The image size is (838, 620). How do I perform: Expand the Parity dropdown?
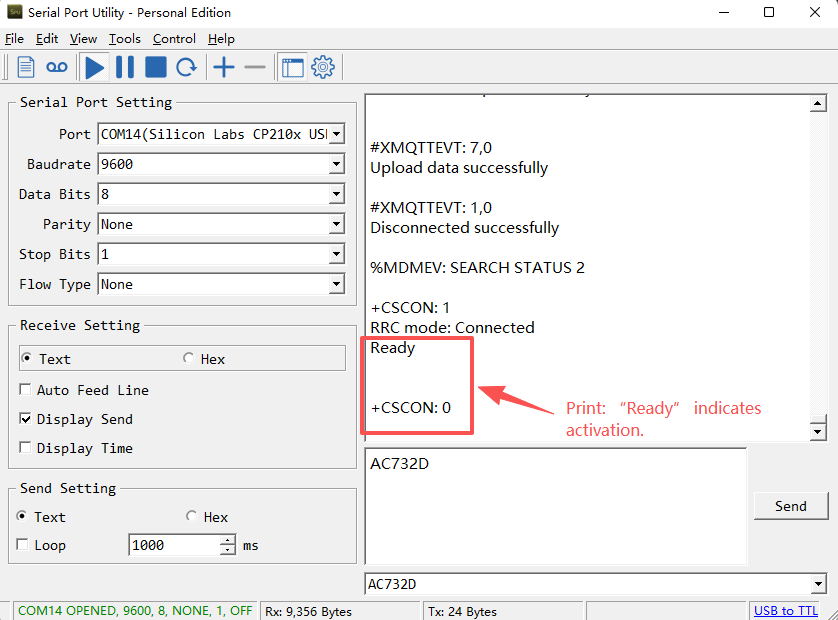click(337, 224)
